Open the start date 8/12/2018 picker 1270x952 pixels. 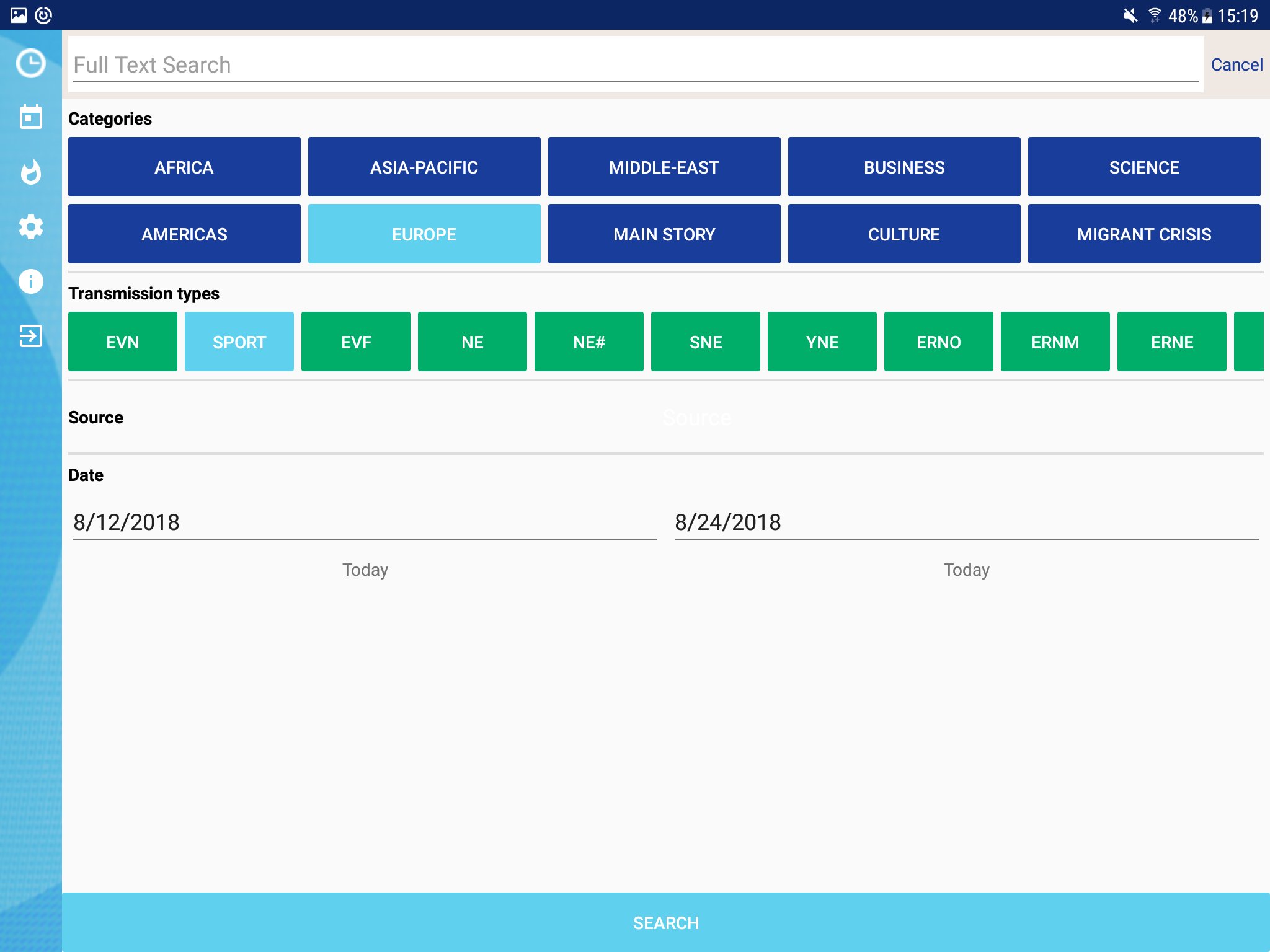(x=365, y=522)
